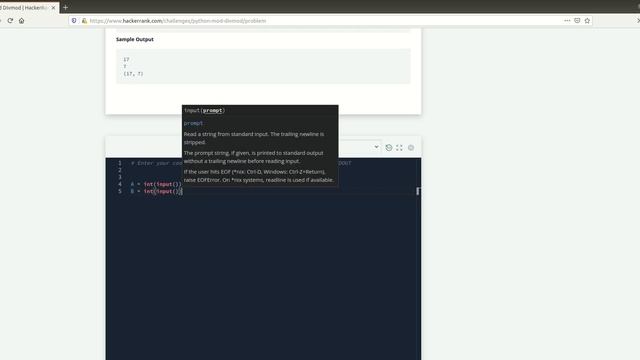Click the highlighted prompt parameter in the tooltip signature

[x=212, y=110]
